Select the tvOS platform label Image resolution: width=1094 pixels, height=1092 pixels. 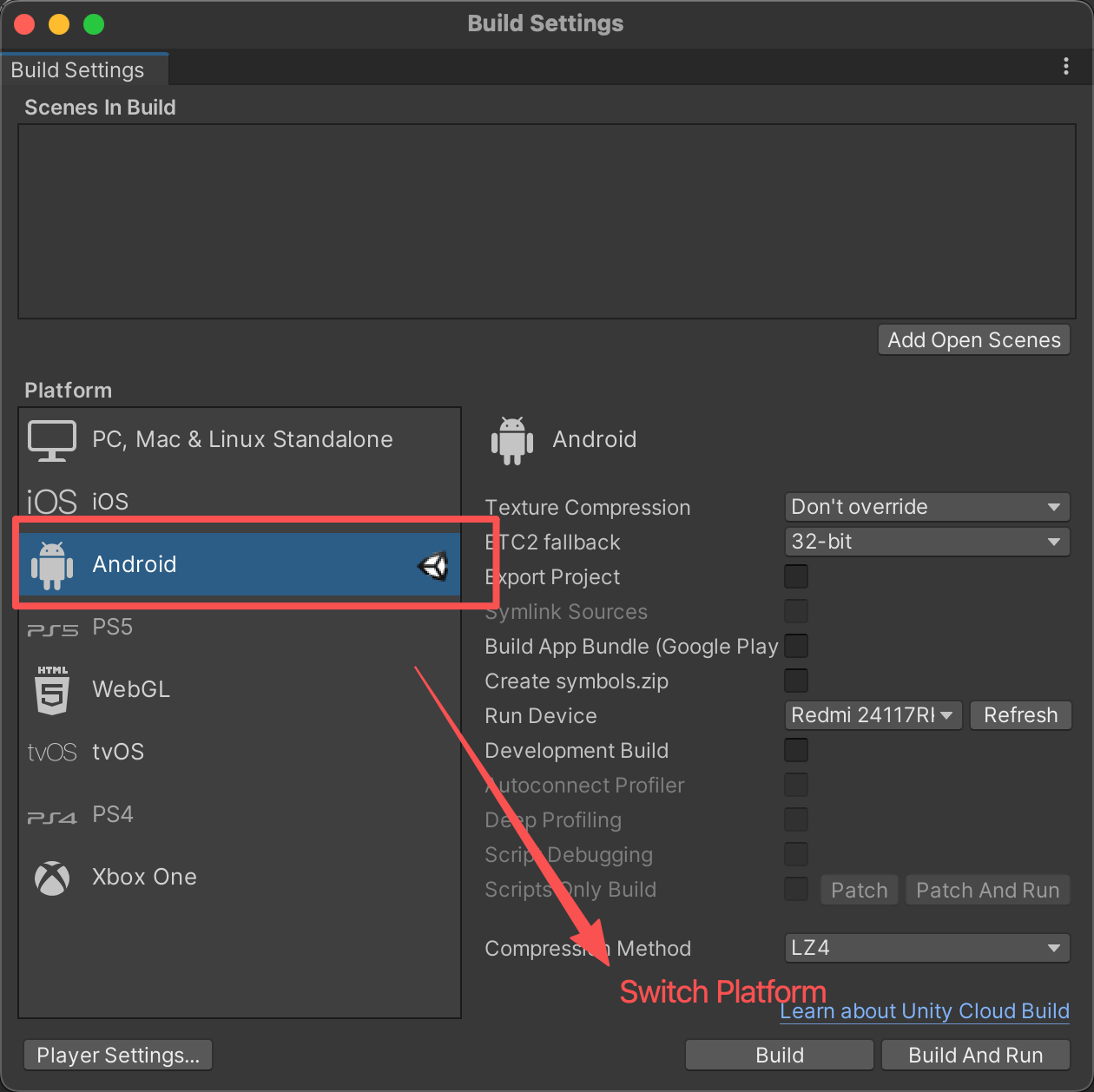(x=118, y=752)
